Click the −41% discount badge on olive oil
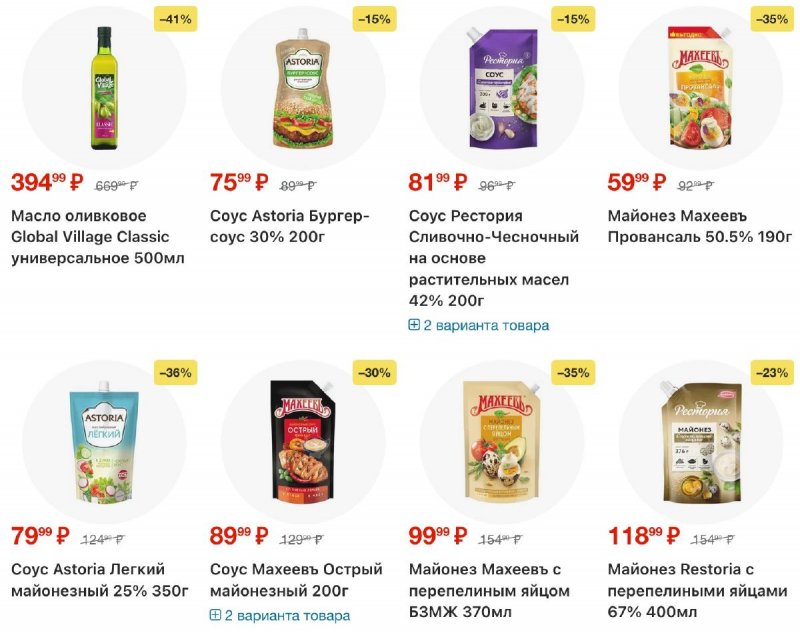 pos(175,18)
